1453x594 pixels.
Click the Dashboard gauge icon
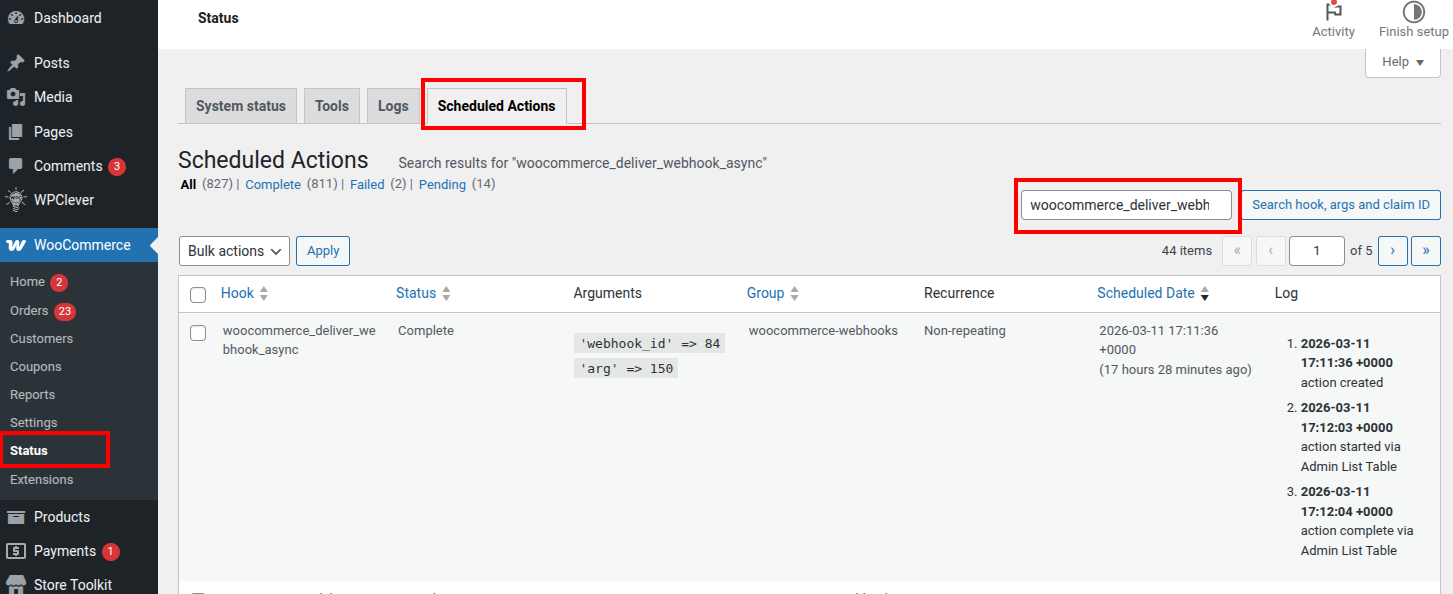click(x=16, y=18)
